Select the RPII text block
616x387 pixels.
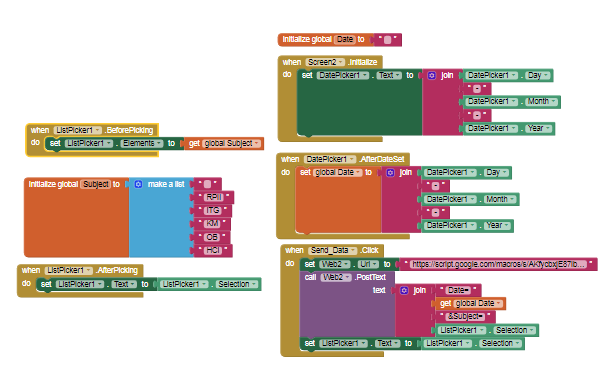click(x=214, y=197)
